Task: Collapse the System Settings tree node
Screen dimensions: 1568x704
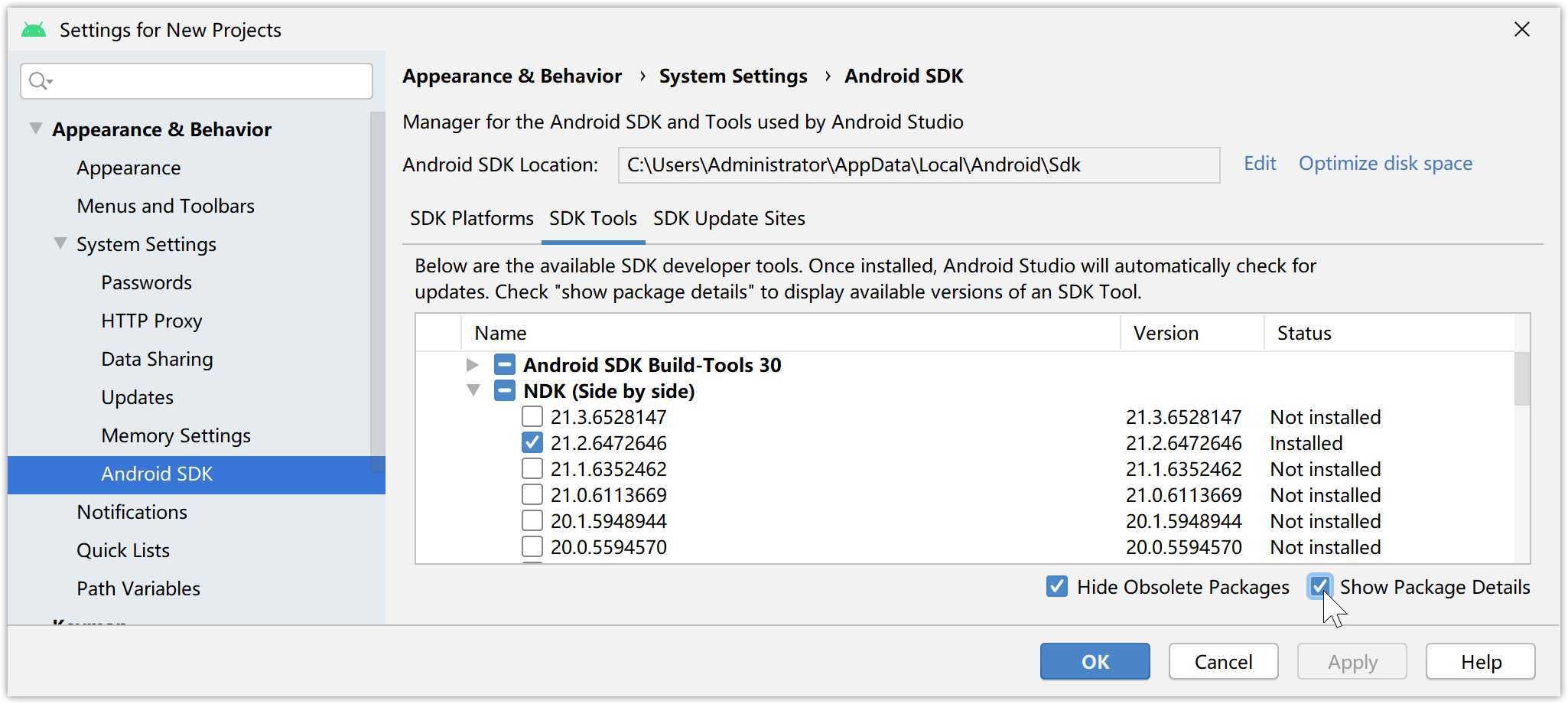Action: pyautogui.click(x=60, y=243)
